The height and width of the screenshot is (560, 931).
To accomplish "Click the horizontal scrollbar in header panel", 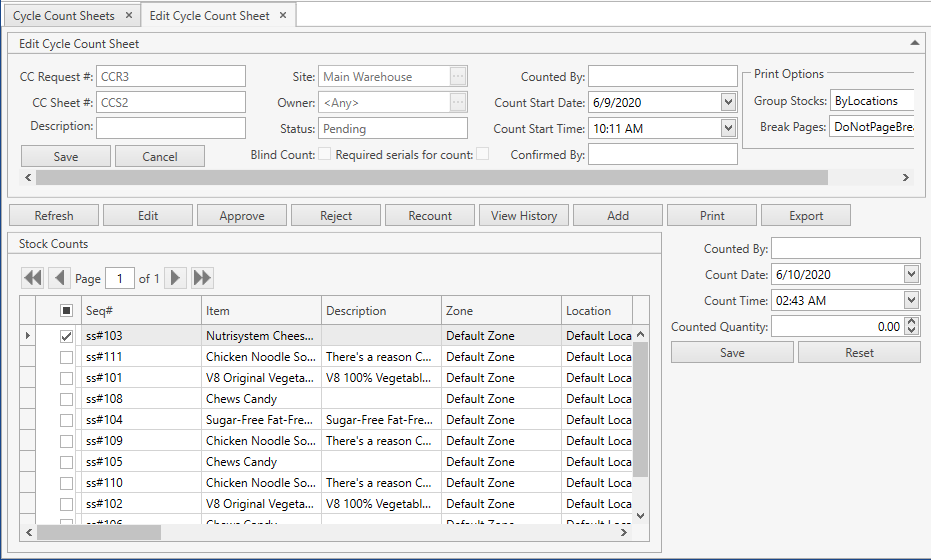I will point(430,177).
